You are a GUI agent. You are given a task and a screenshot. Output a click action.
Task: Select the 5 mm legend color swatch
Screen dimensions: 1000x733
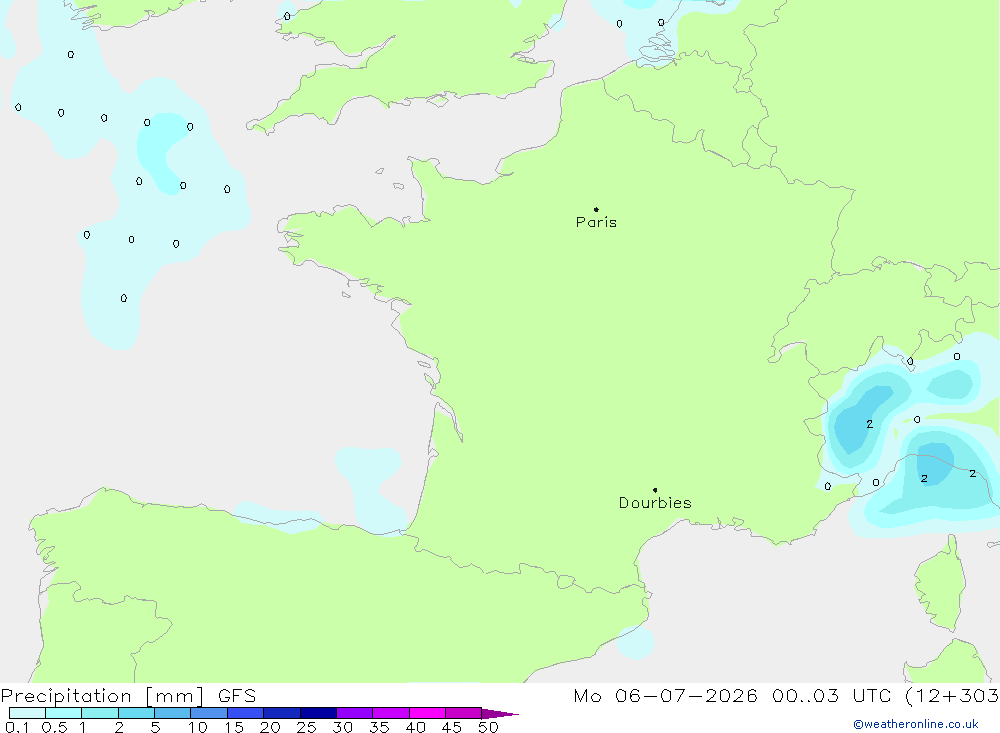pyautogui.click(x=172, y=713)
